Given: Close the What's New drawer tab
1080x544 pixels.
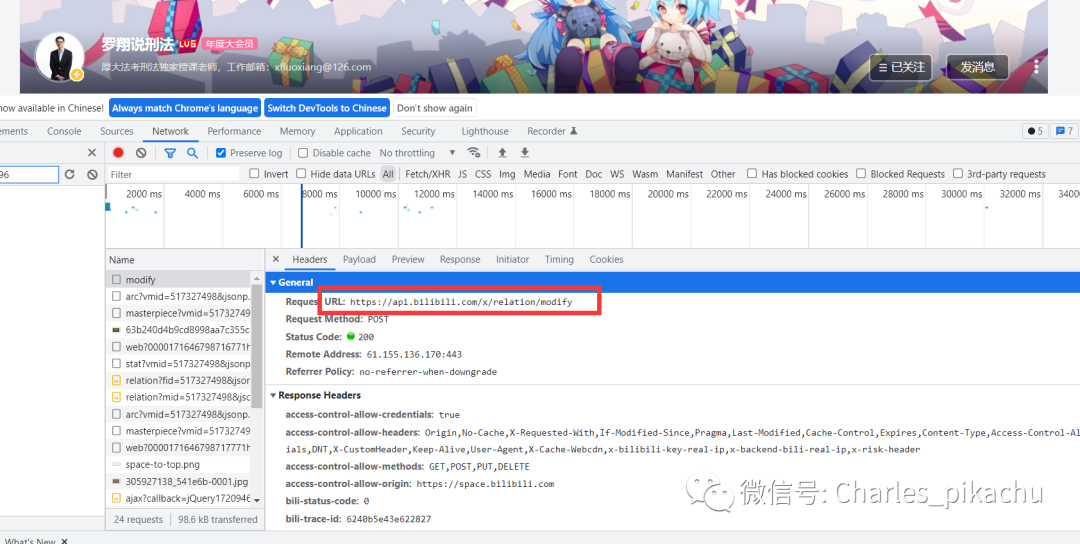Looking at the screenshot, I should click(x=65, y=541).
